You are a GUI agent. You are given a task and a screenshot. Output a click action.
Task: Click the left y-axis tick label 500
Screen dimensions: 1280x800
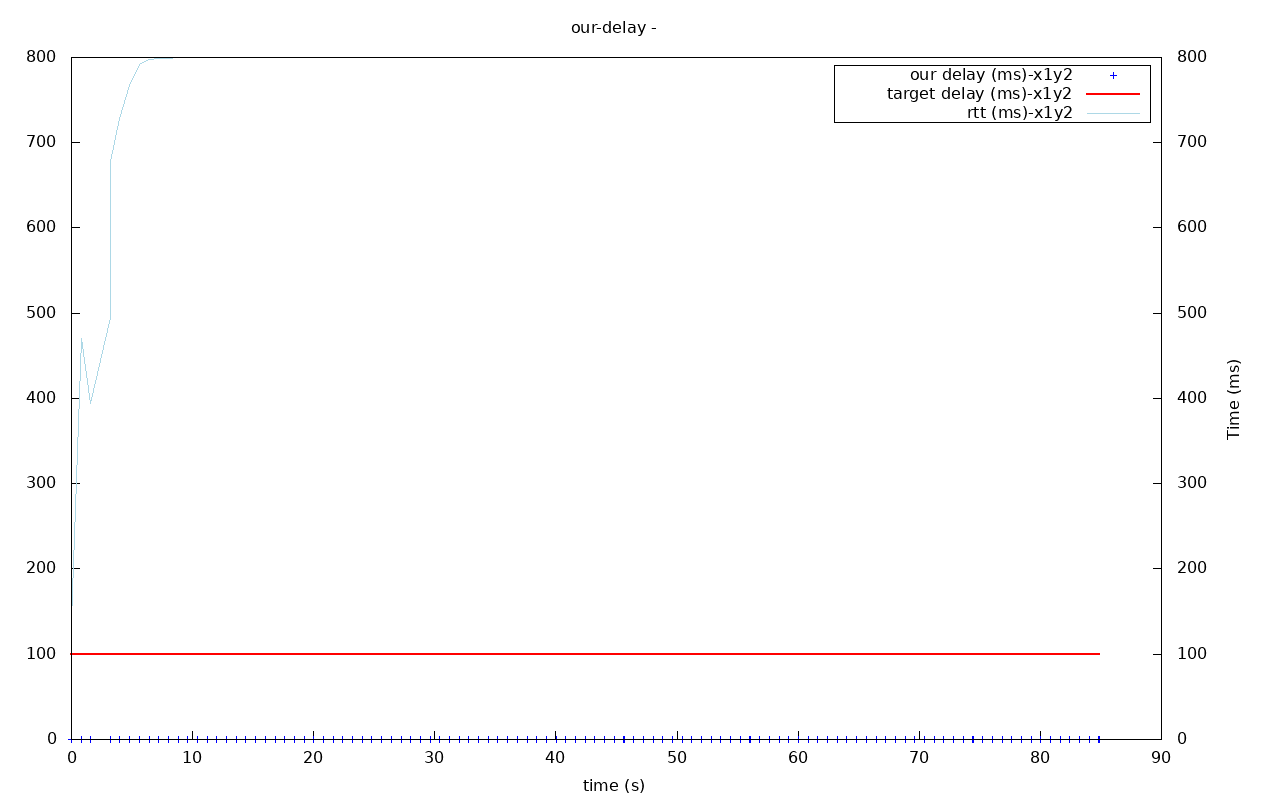click(41, 313)
